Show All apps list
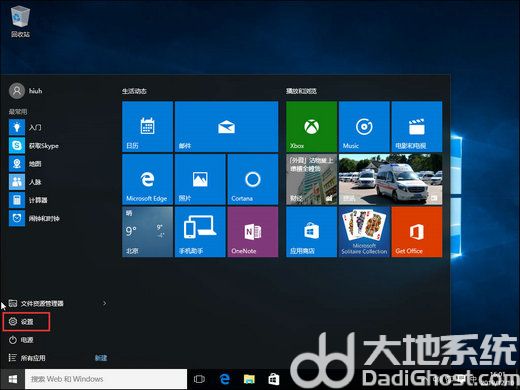The image size is (520, 390). click(27, 358)
